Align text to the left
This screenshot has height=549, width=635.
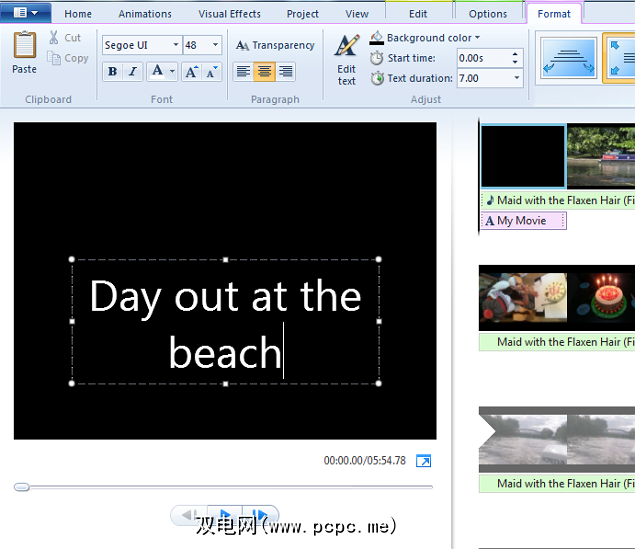(x=244, y=72)
